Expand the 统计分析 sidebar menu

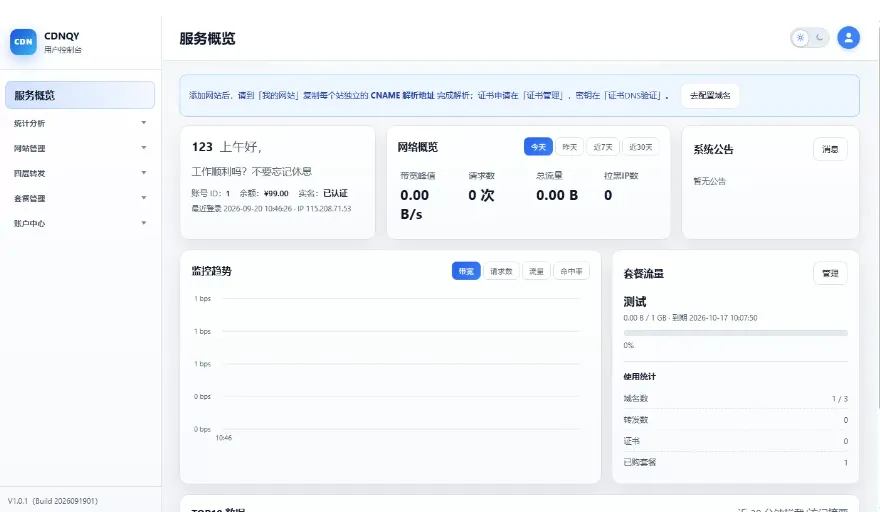pyautogui.click(x=80, y=123)
